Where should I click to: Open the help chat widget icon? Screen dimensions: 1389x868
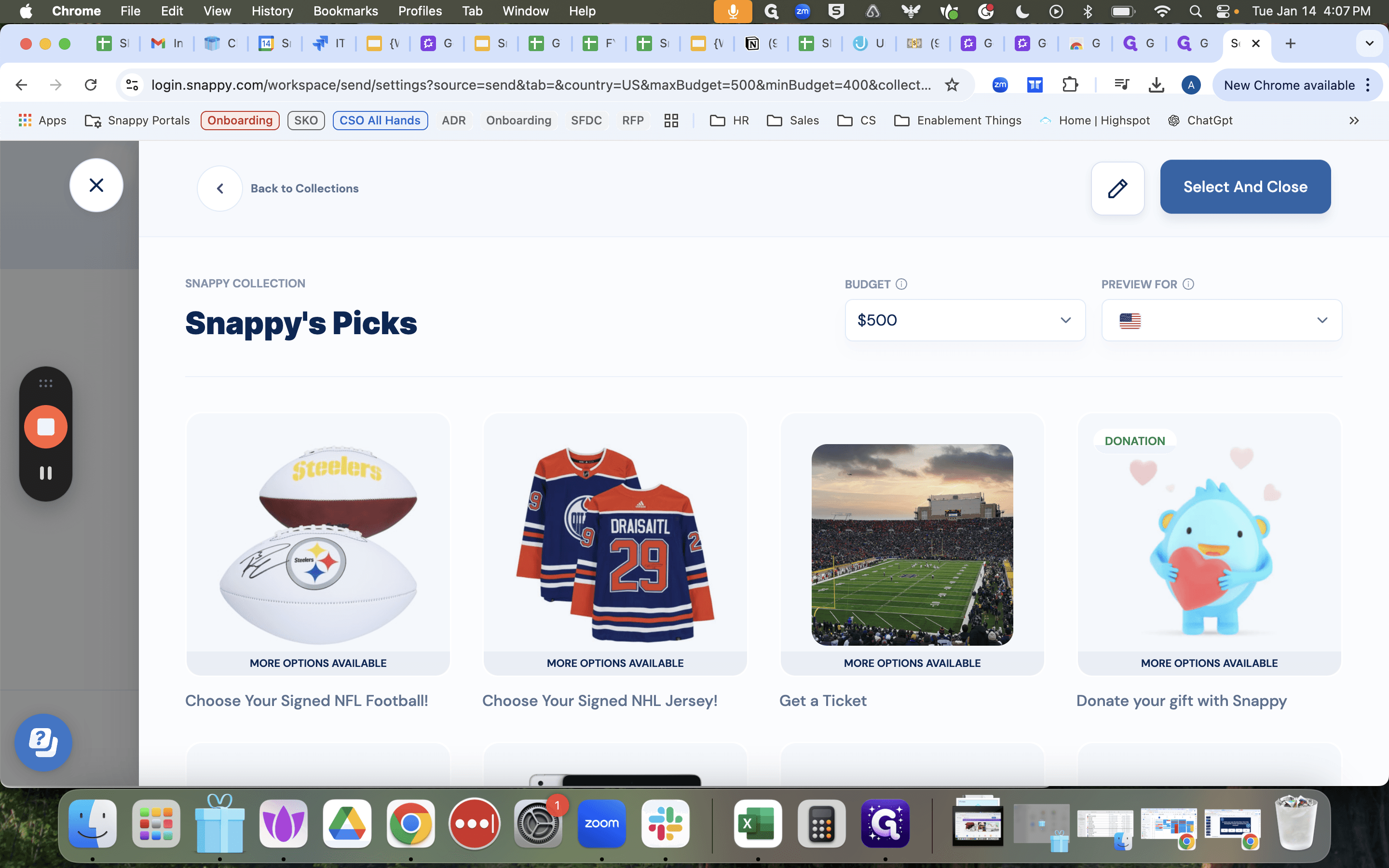[43, 742]
